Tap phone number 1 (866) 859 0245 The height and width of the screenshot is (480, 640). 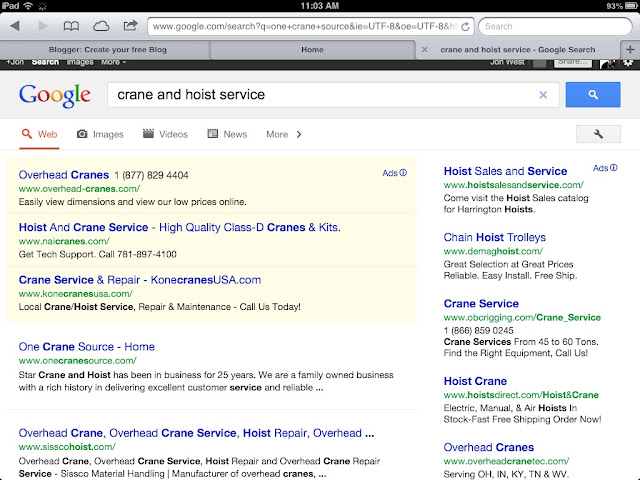point(478,331)
